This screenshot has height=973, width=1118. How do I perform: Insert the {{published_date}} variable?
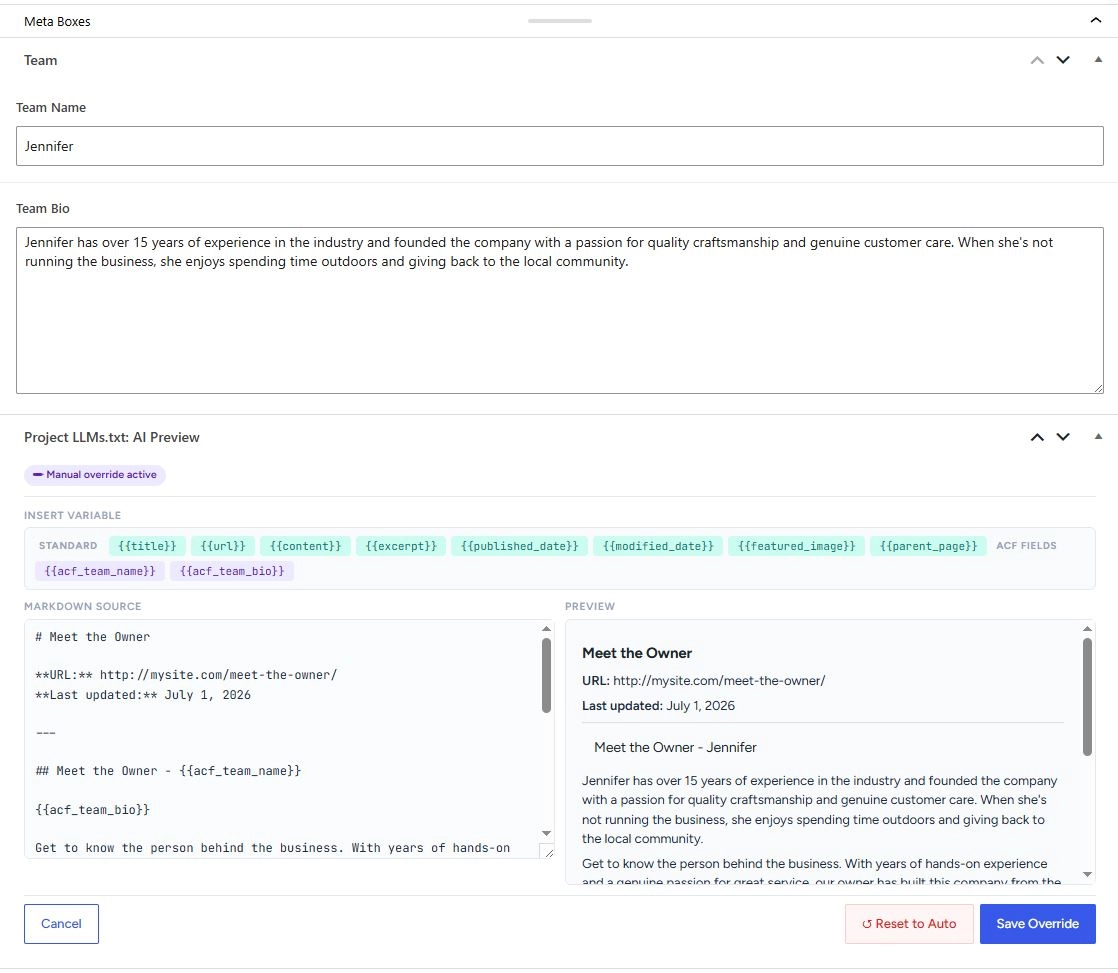pos(519,546)
